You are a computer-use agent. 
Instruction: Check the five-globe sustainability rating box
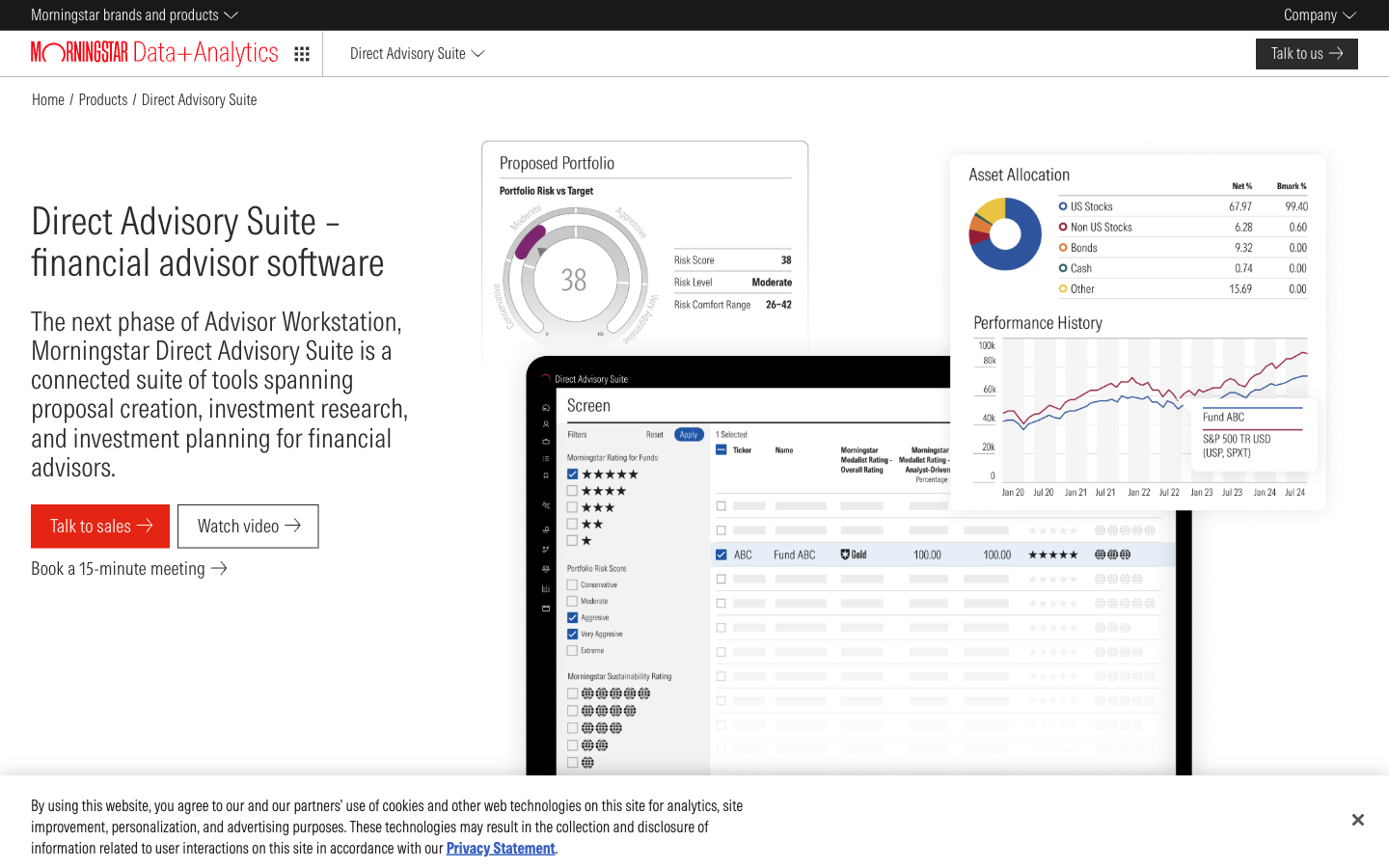pos(572,693)
